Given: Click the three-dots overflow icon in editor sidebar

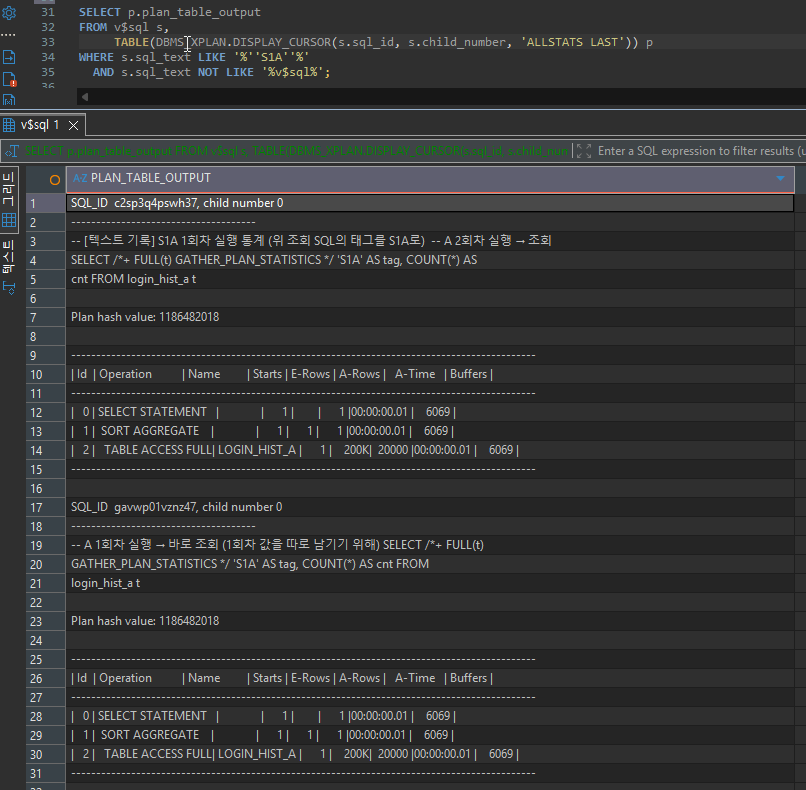Looking at the screenshot, I should pyautogui.click(x=8, y=35).
